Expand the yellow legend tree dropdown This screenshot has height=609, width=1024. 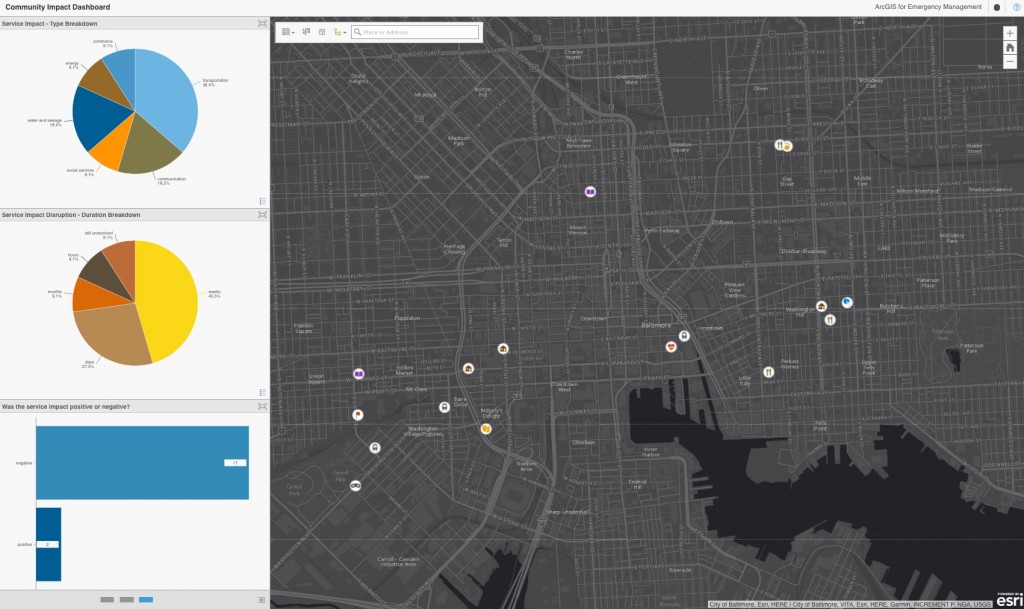(340, 32)
